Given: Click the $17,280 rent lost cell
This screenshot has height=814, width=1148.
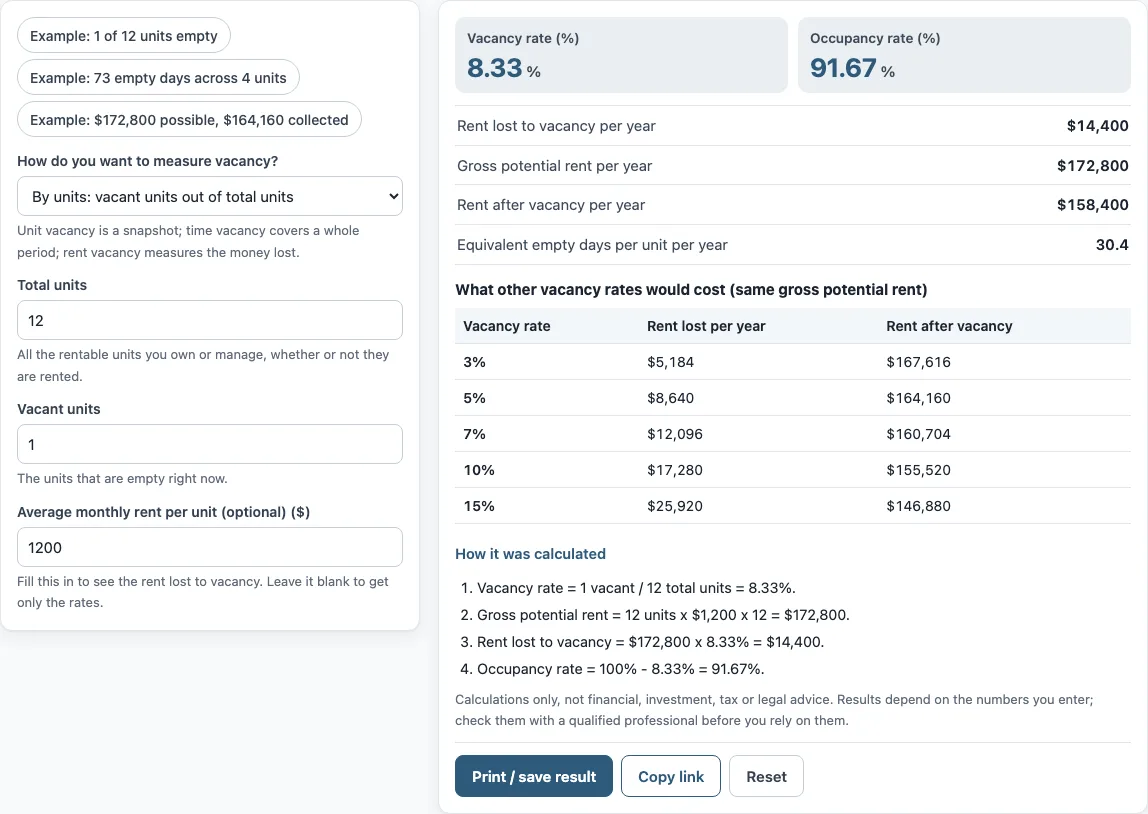Looking at the screenshot, I should point(674,469).
